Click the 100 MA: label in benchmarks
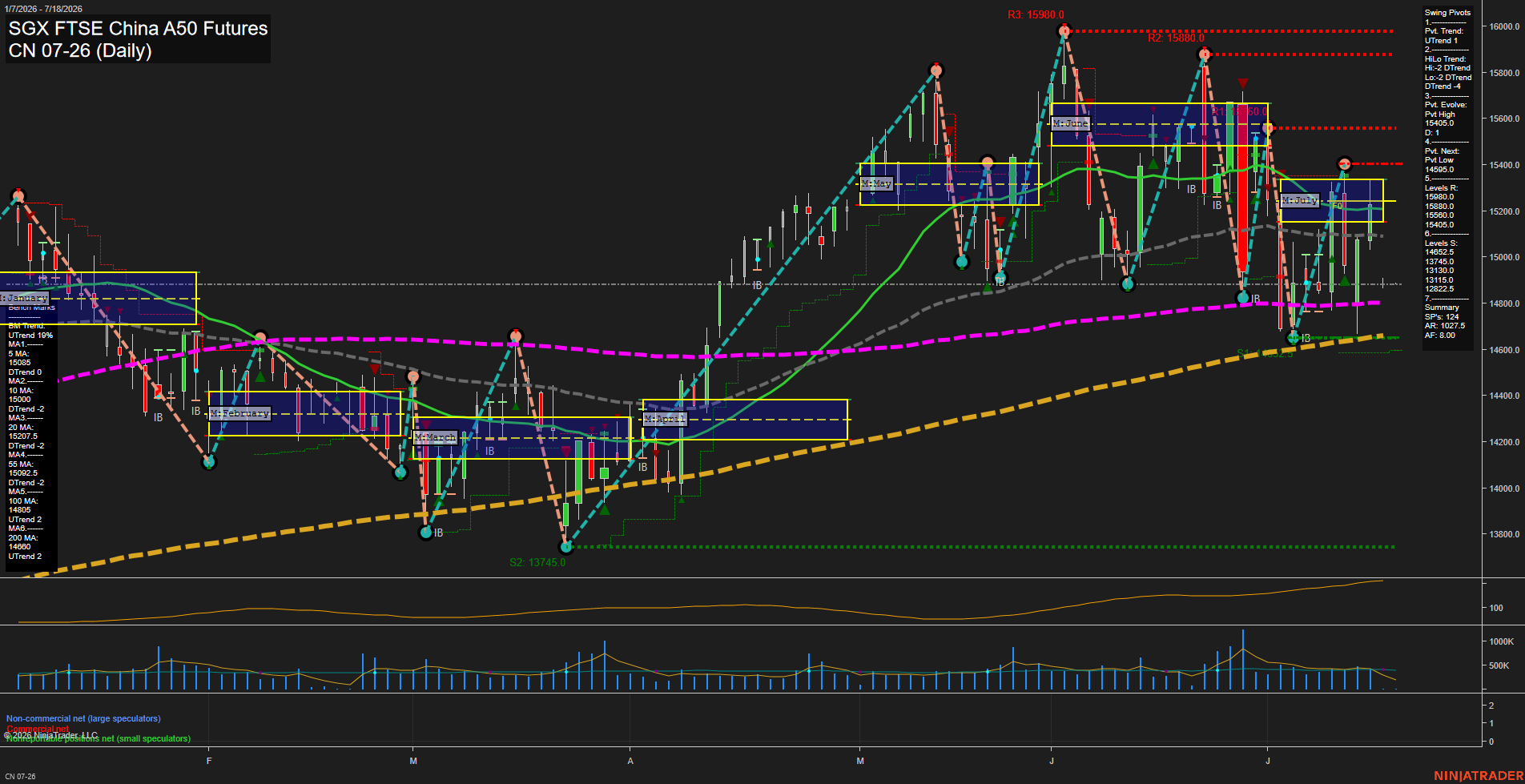This screenshot has height=784, width=1525. (x=22, y=501)
